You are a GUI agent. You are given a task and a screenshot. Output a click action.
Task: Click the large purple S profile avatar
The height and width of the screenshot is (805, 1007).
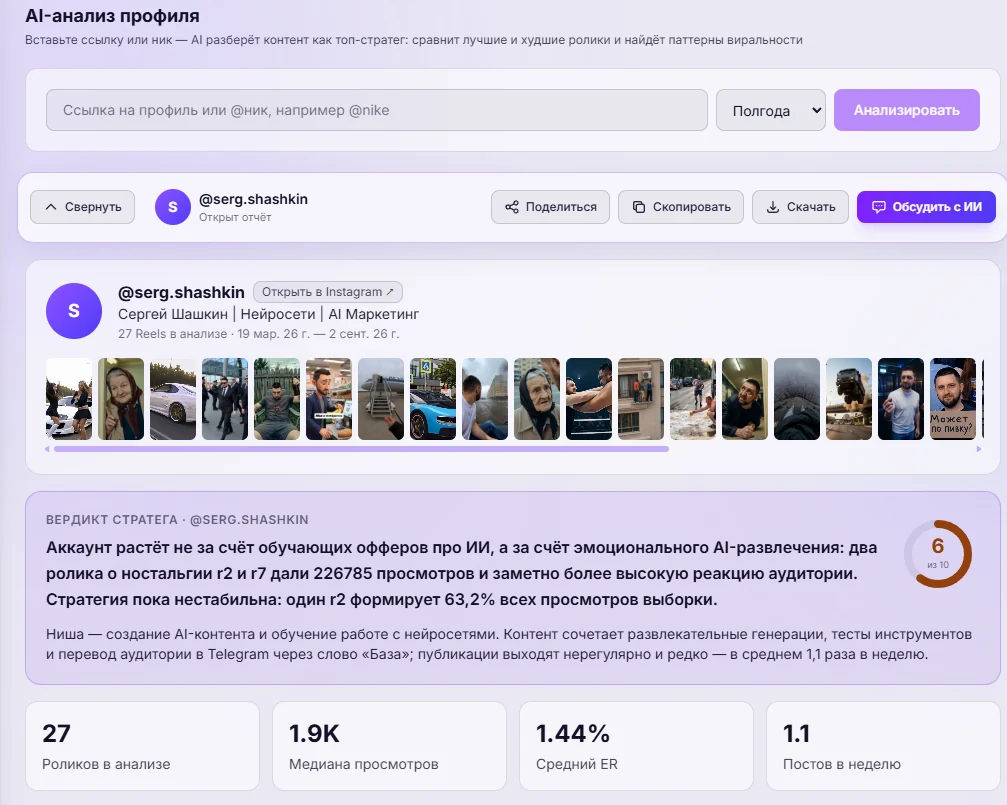pos(74,311)
